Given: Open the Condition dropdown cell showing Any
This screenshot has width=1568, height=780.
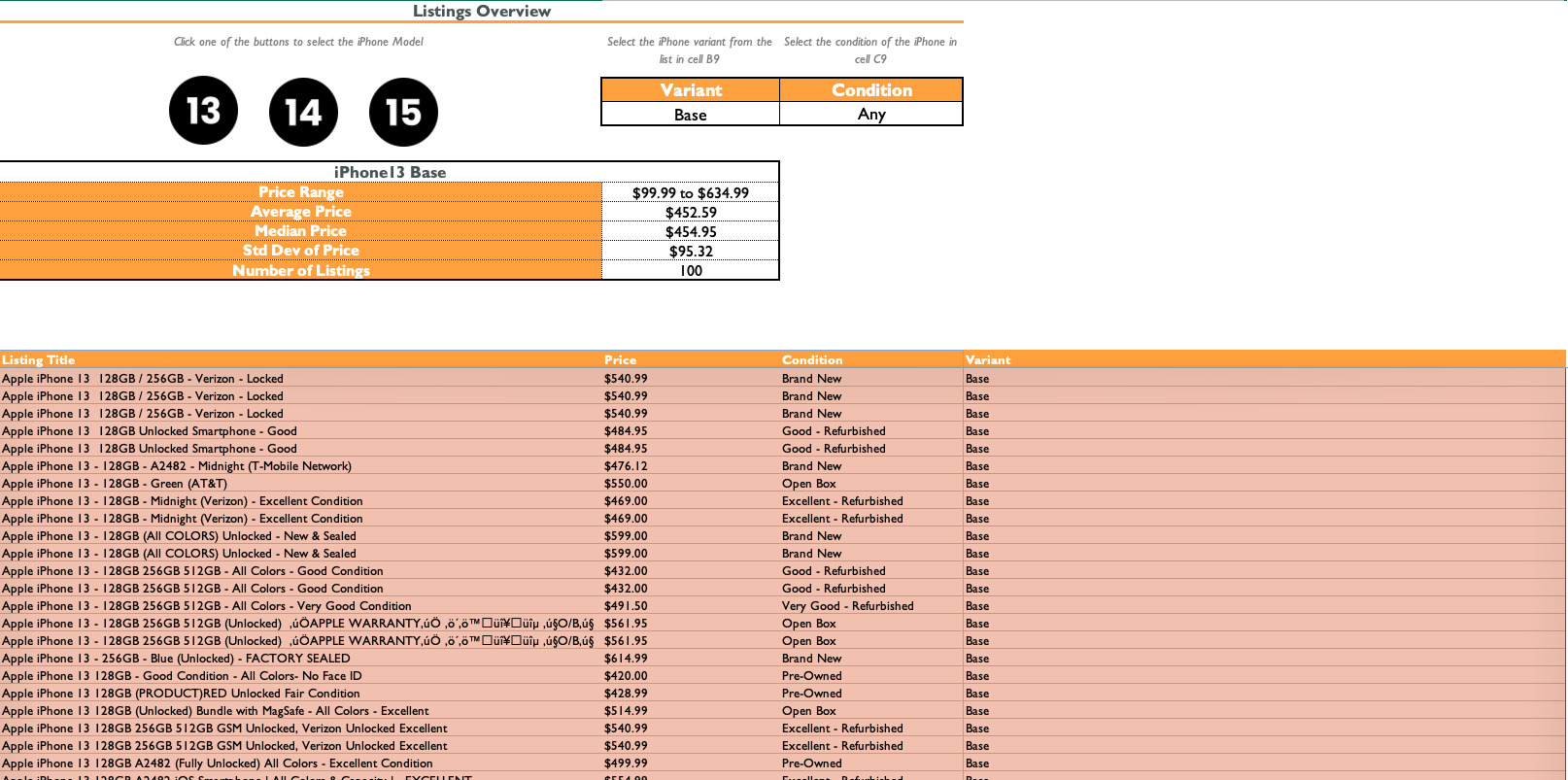Looking at the screenshot, I should pyautogui.click(x=870, y=115).
